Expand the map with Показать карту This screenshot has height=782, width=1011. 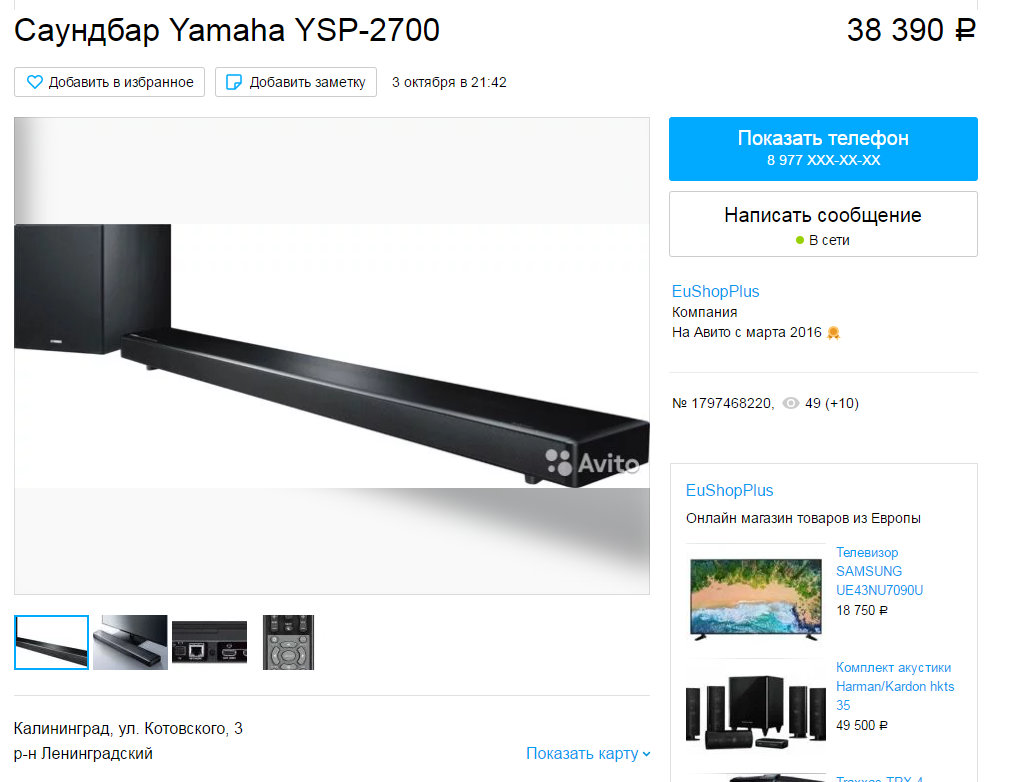pos(588,753)
